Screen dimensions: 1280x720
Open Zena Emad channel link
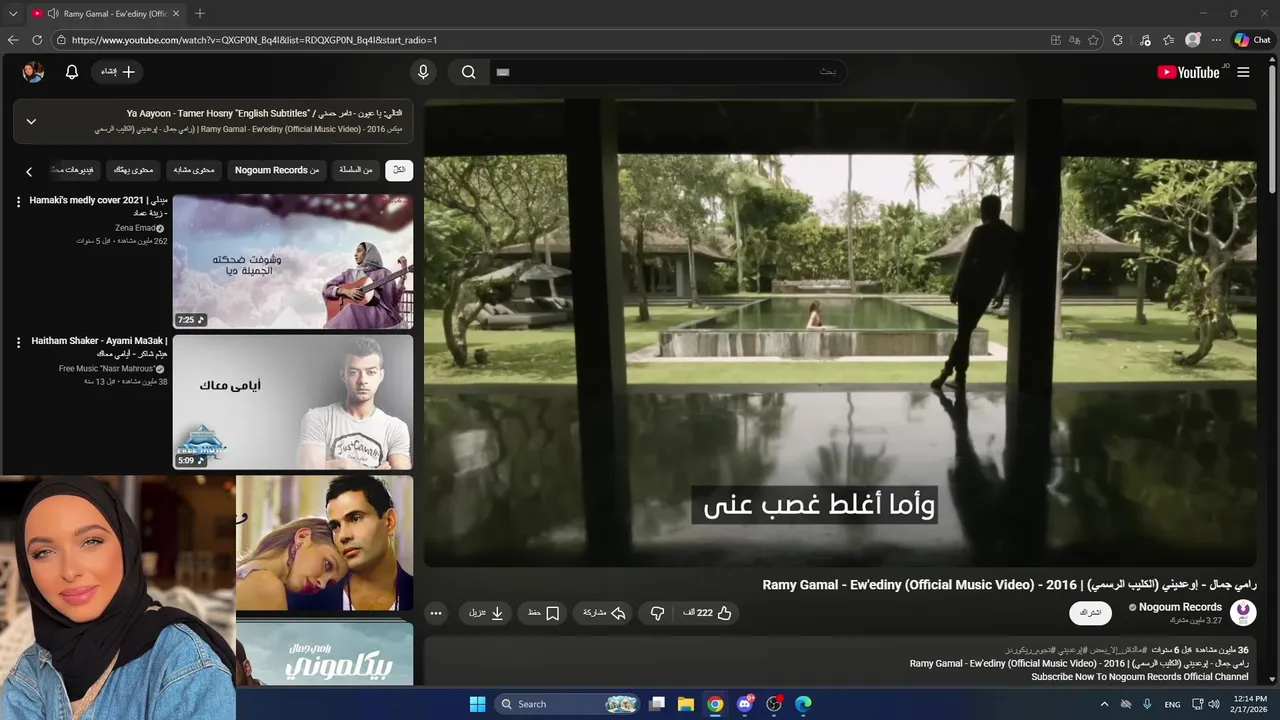134,228
